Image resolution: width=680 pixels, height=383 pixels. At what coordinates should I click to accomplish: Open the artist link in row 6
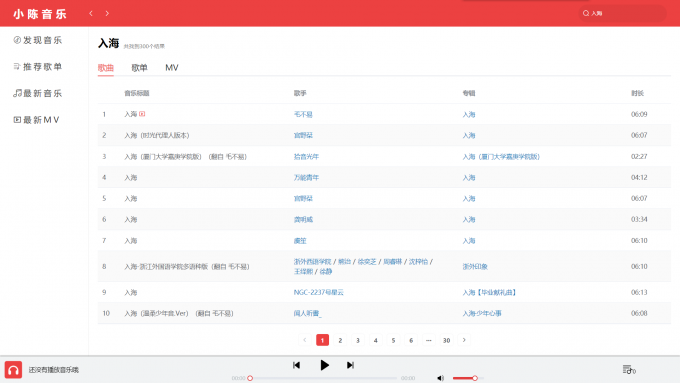tap(303, 219)
